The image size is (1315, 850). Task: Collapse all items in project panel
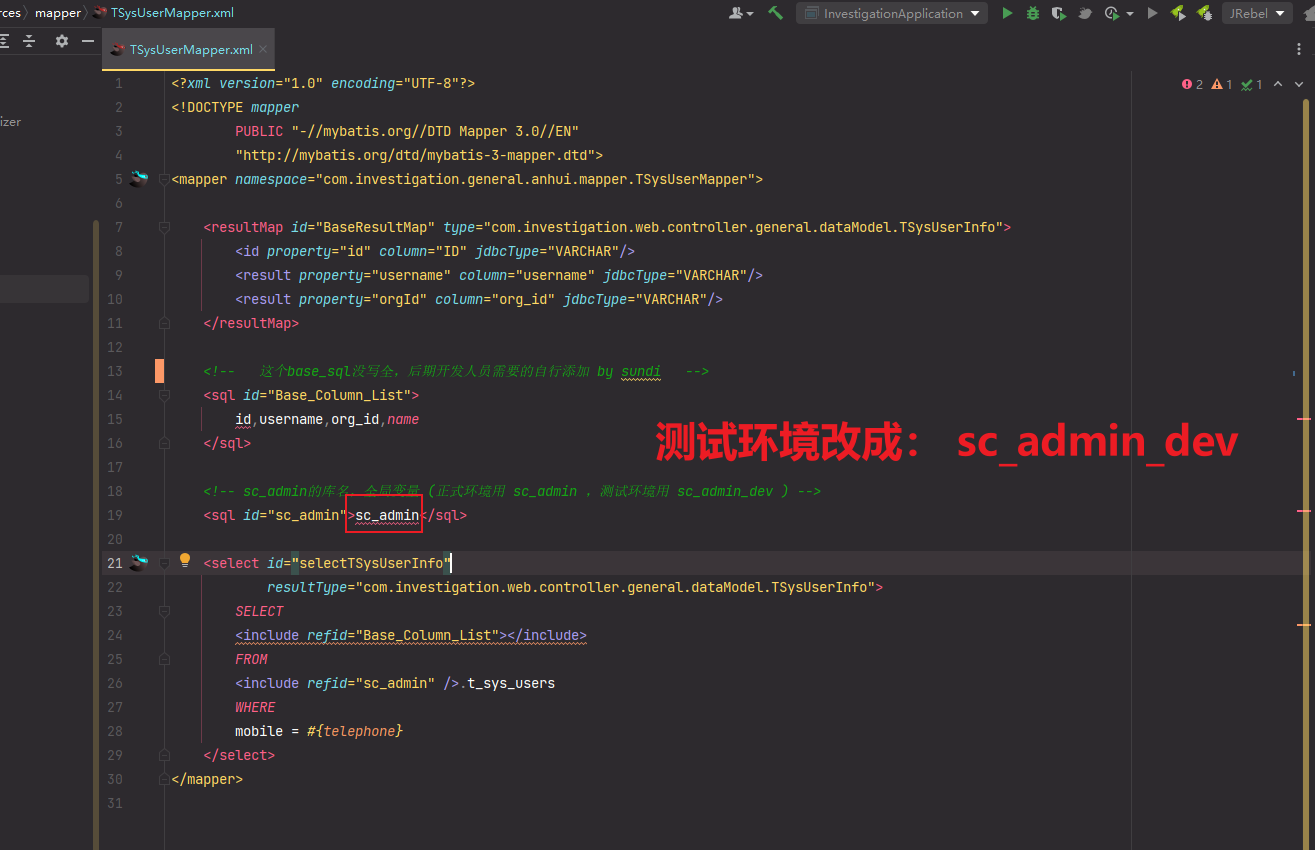click(30, 41)
